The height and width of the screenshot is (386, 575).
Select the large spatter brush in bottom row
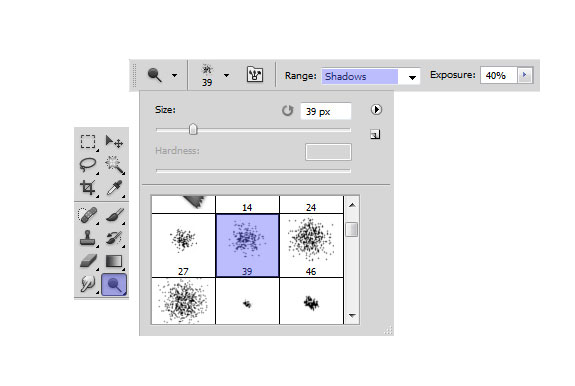tap(183, 301)
